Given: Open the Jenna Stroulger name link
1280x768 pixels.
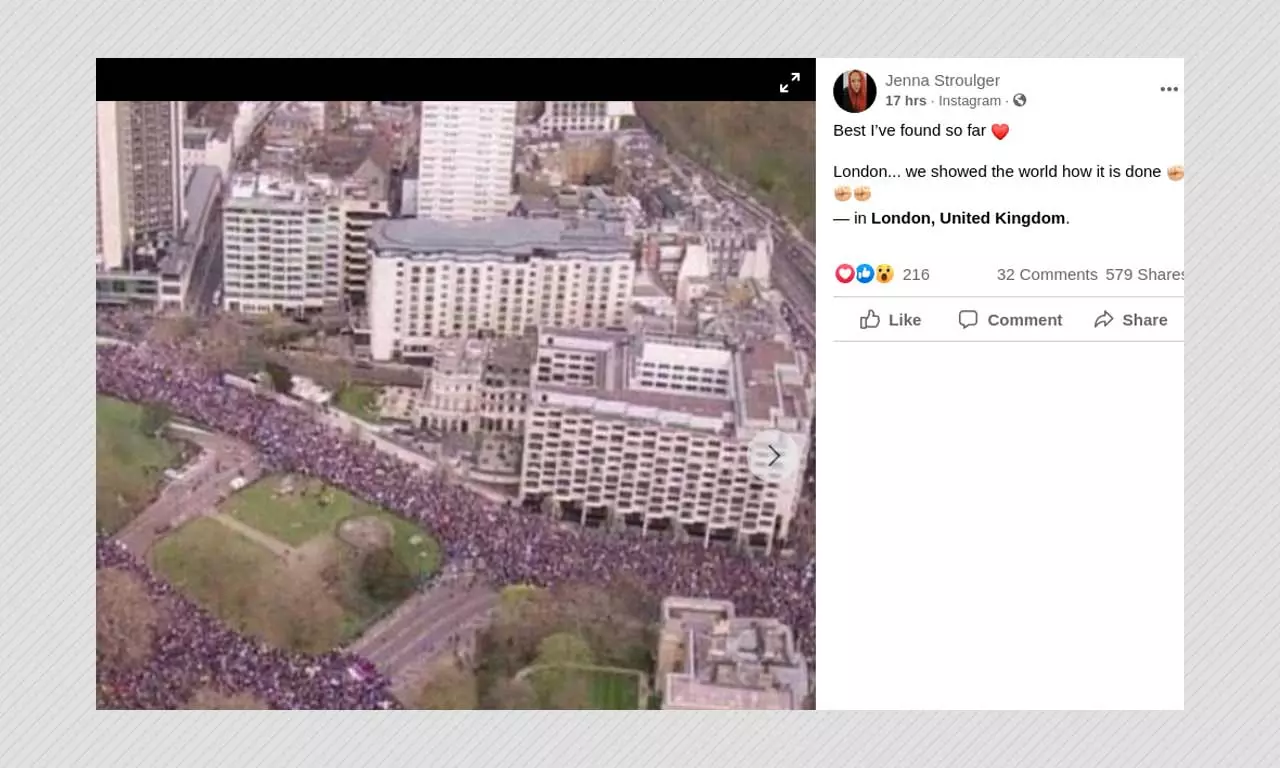Looking at the screenshot, I should pyautogui.click(x=942, y=80).
